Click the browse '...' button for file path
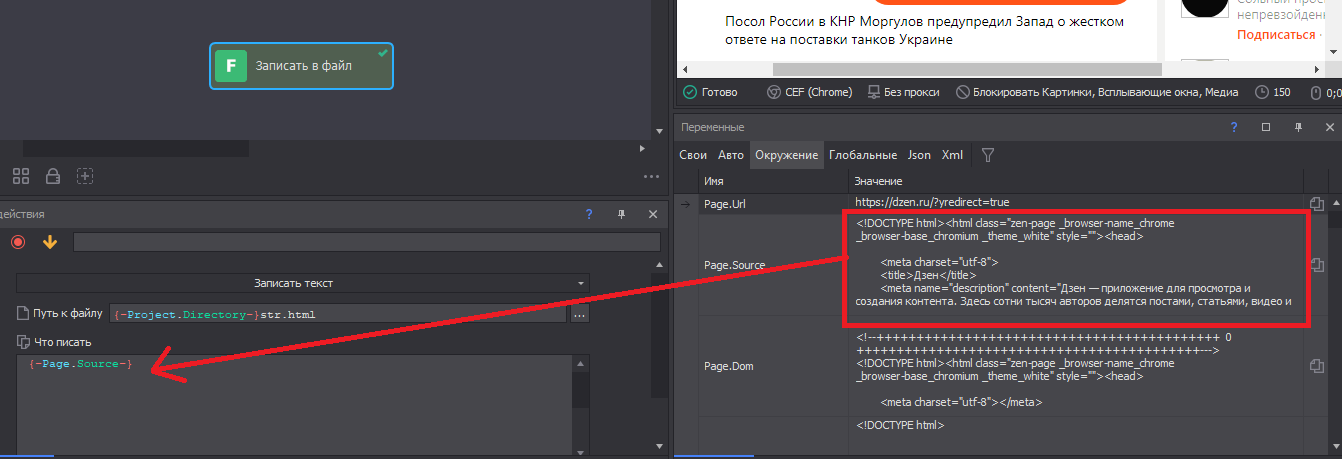The height and width of the screenshot is (459, 1342). [x=579, y=314]
